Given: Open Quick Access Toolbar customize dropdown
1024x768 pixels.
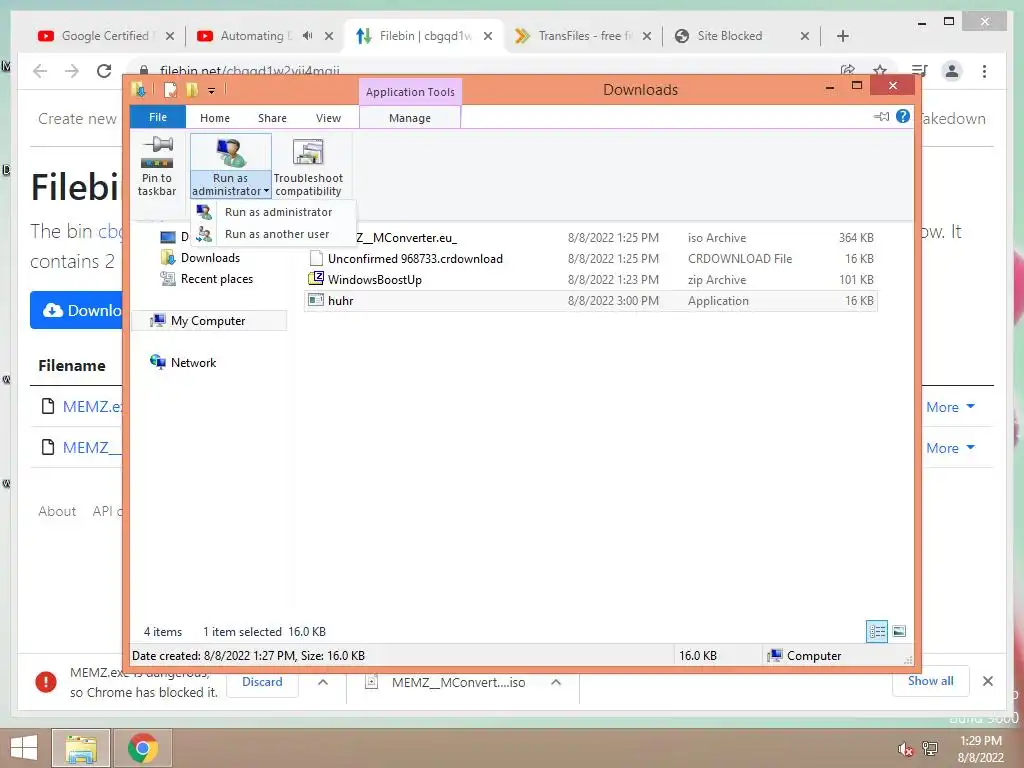Looking at the screenshot, I should click(x=212, y=91).
